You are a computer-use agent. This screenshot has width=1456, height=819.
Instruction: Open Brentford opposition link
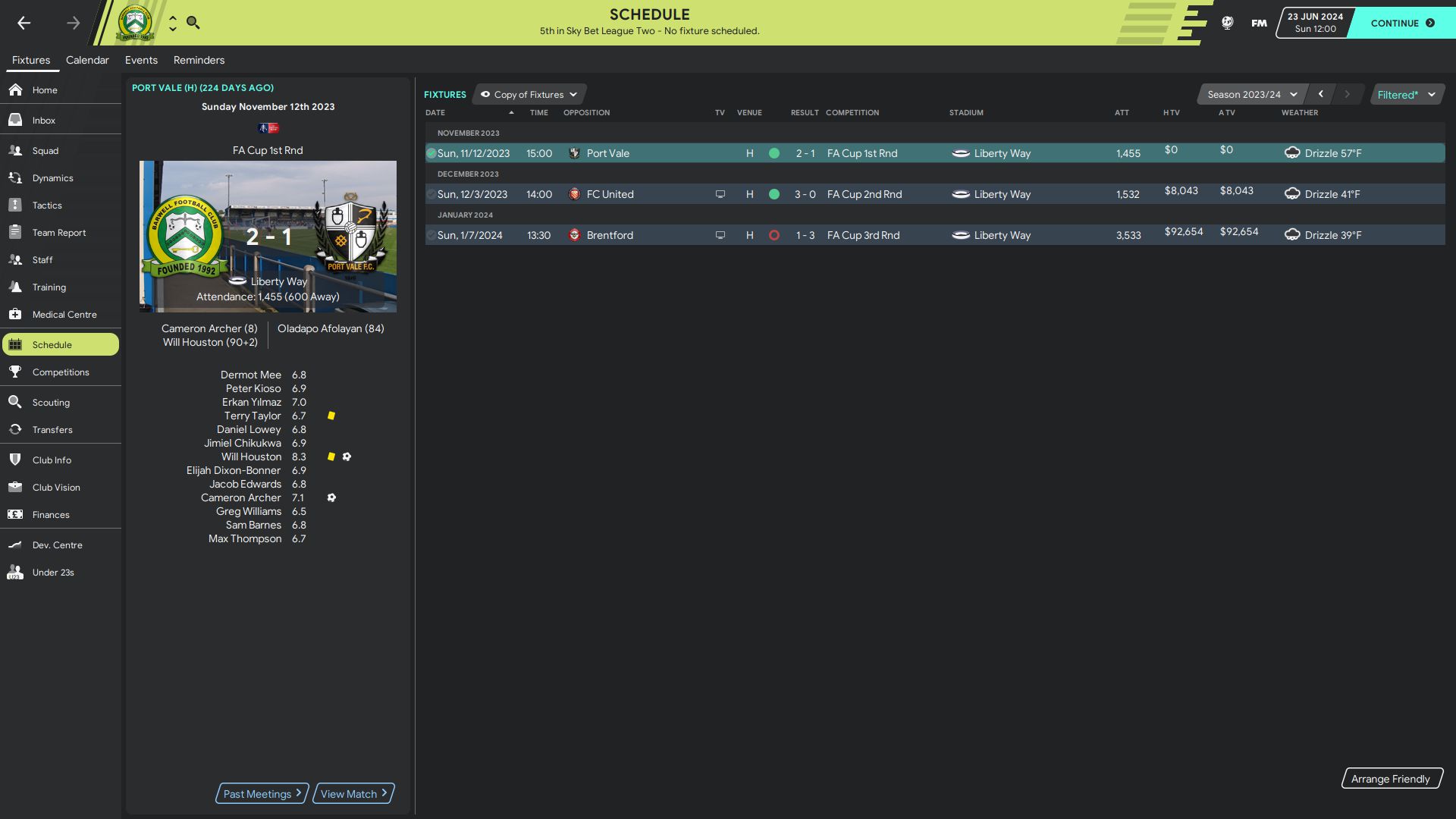point(610,235)
